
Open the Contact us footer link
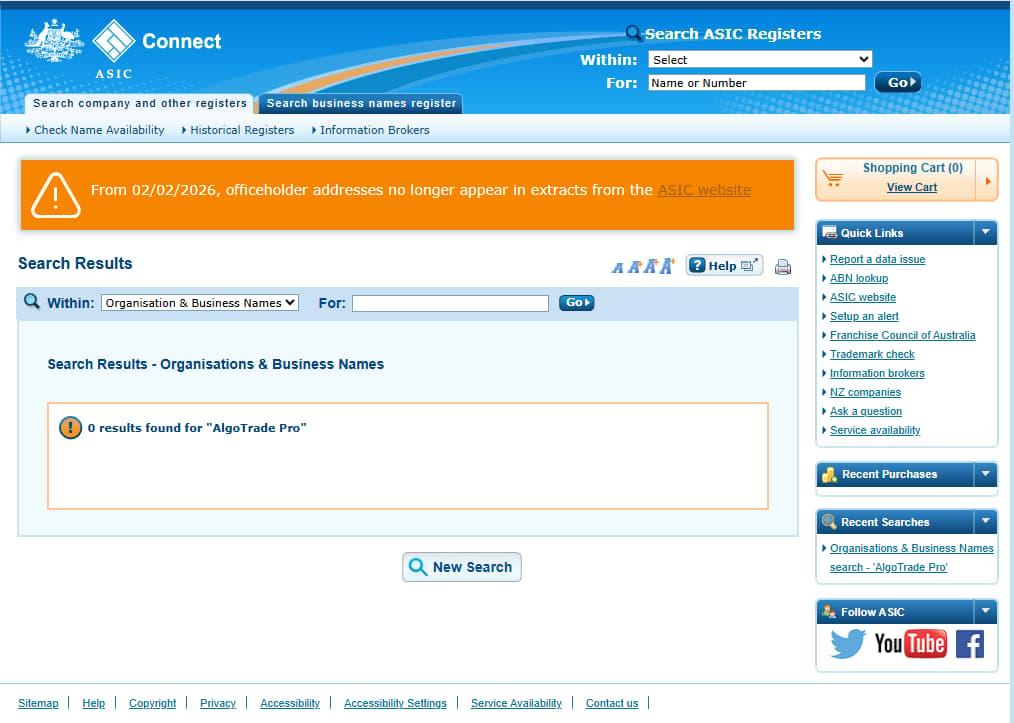[x=611, y=703]
